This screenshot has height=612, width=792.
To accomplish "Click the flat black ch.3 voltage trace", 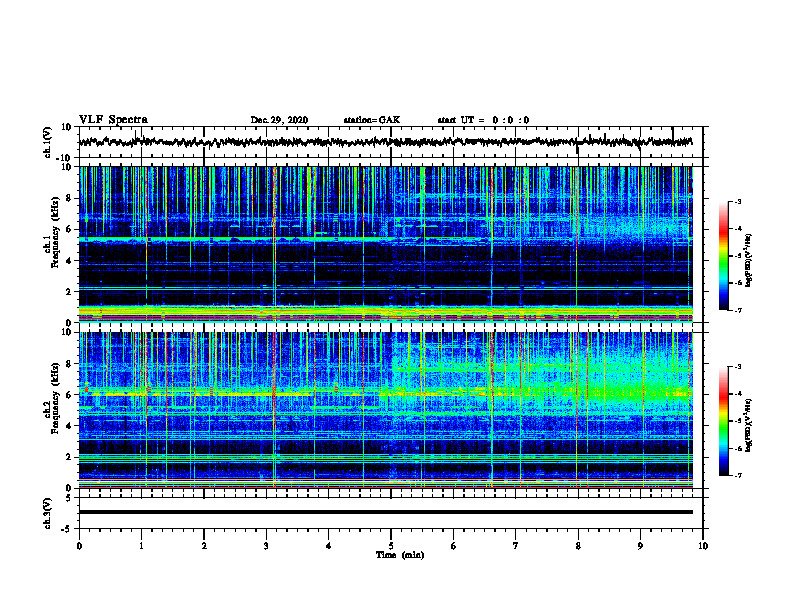I will (x=386, y=512).
